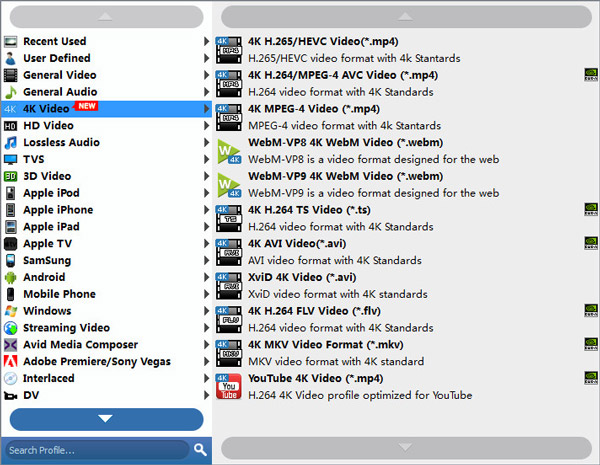Expand the Streaming Video submenu arrow
Viewport: 600px width, 465px height.
(207, 328)
